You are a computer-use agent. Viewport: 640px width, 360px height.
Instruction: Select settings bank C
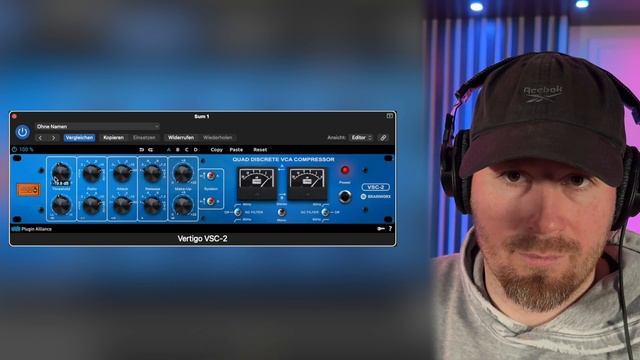[x=187, y=150]
